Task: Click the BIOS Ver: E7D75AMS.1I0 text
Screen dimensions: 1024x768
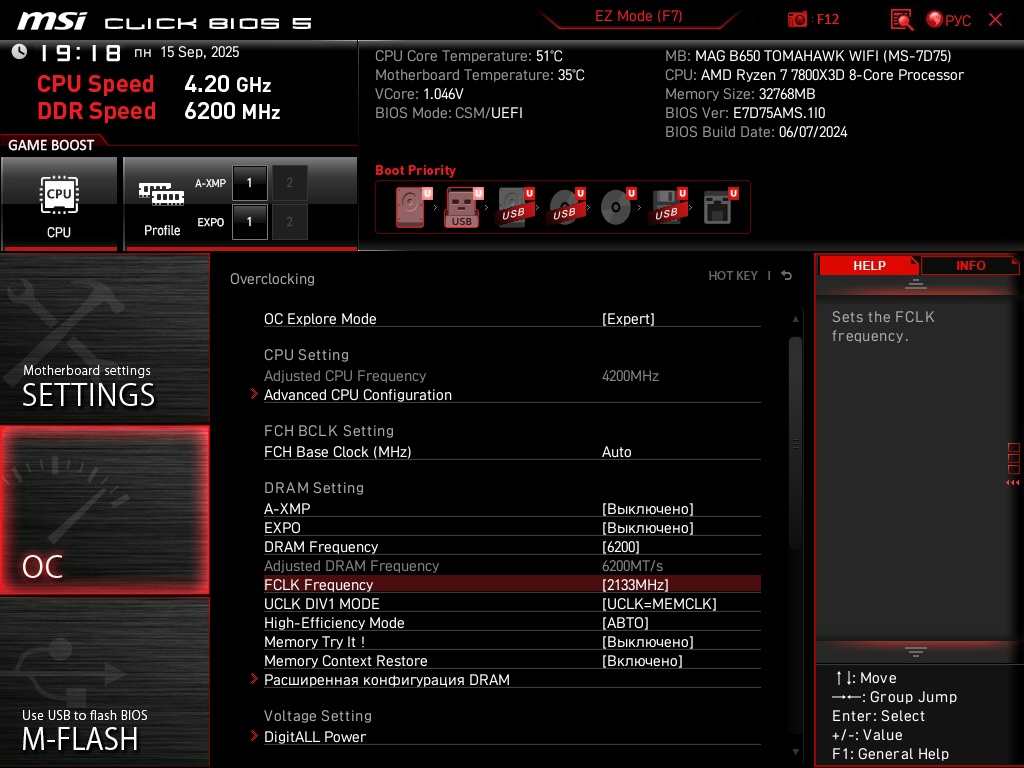Action: point(745,113)
